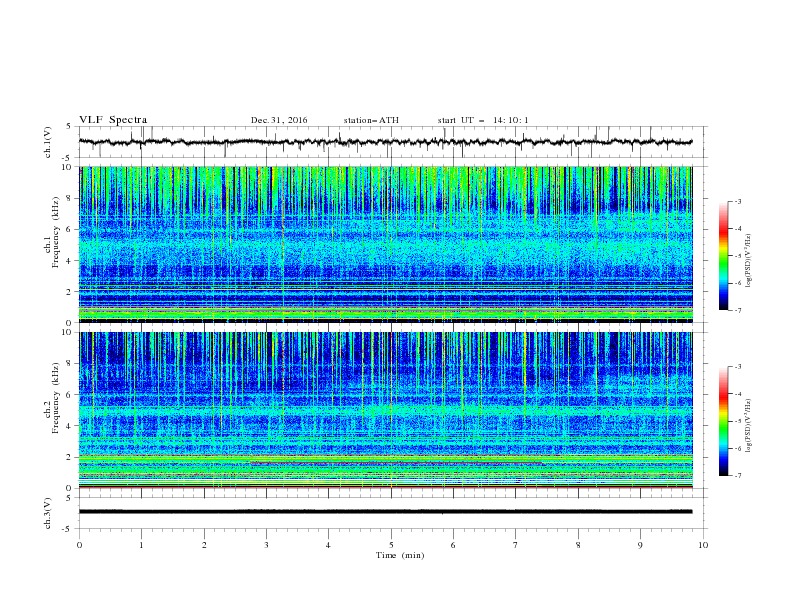Screen dimensions: 792x612
Task: Click inside the ch.2 spectrogram panel
Action: coord(386,410)
